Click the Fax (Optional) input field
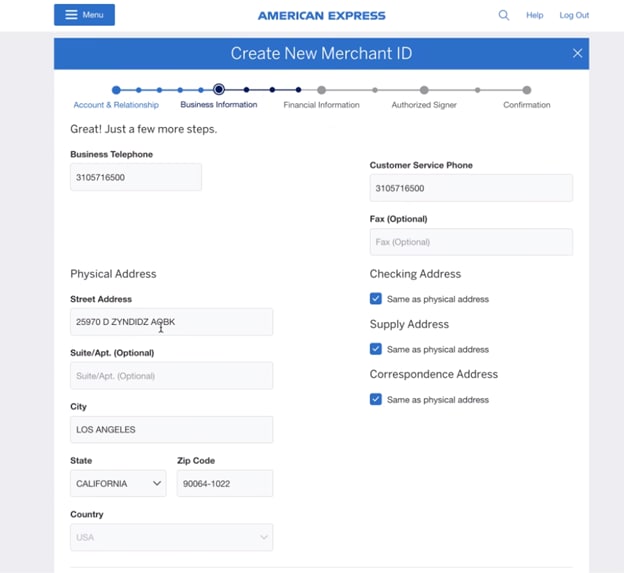Image resolution: width=624 pixels, height=573 pixels. (471, 242)
